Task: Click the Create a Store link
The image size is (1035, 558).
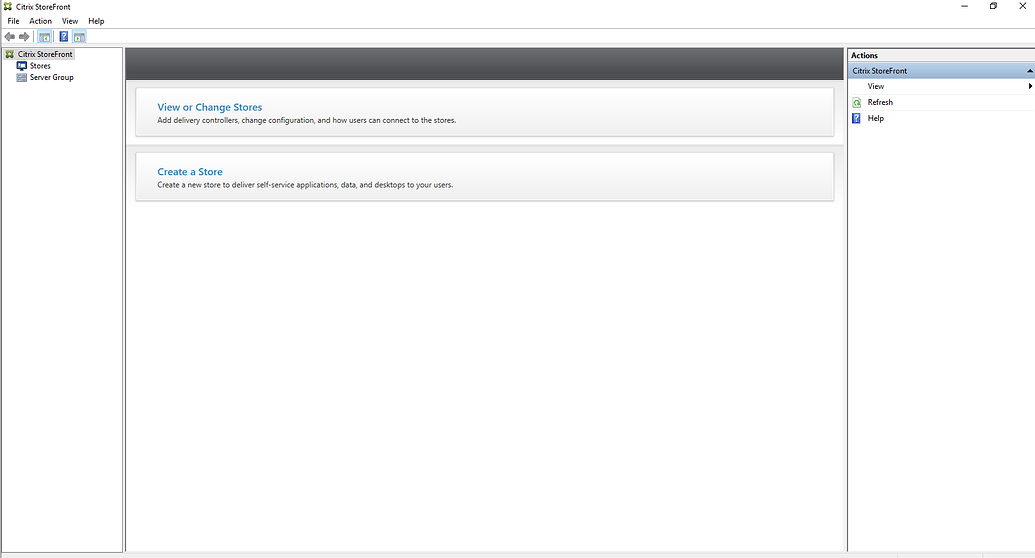Action: 190,172
